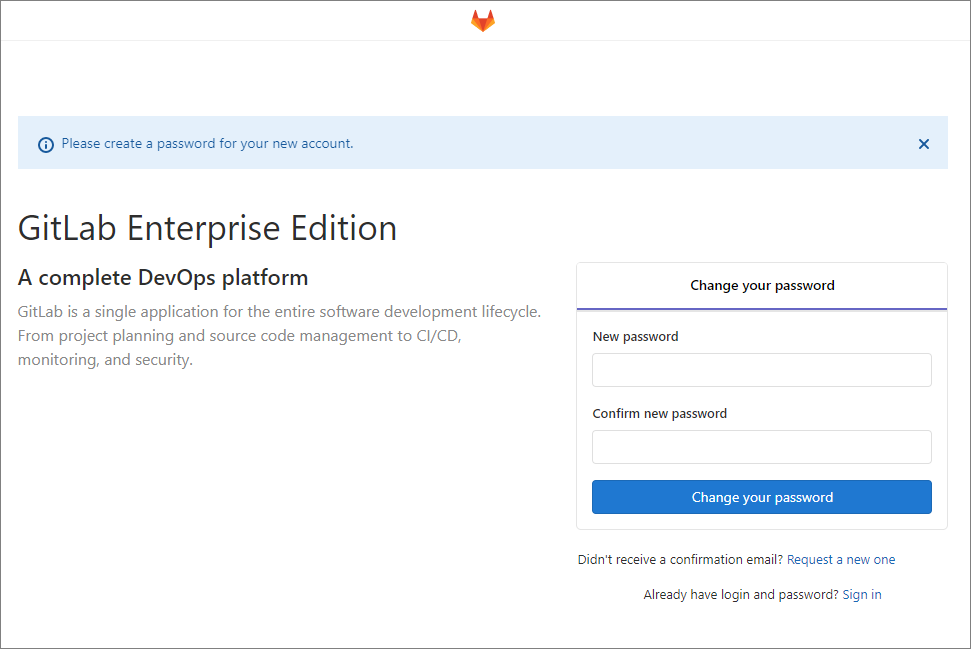This screenshot has height=649, width=971.
Task: Follow the Sign in link
Action: click(862, 595)
